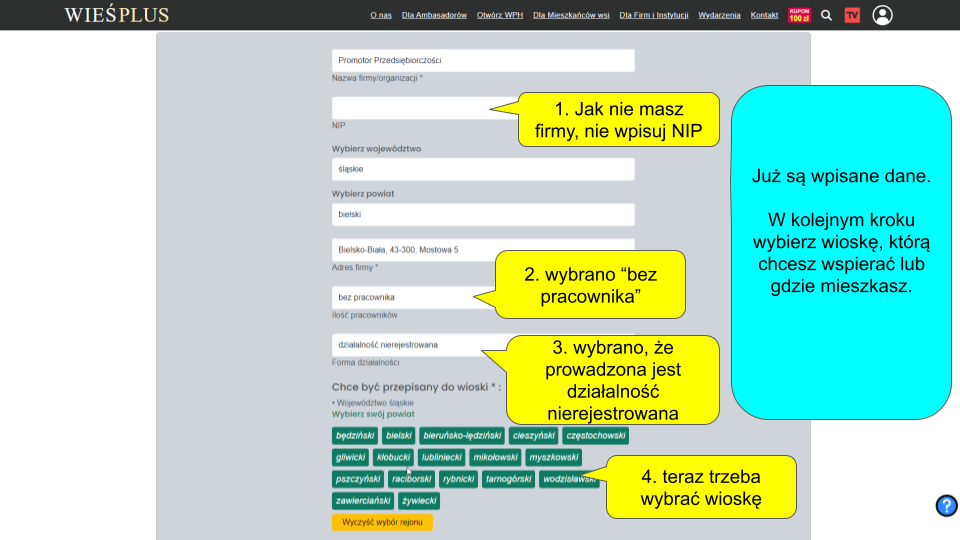Screen dimensions: 960x540
Task: Choose the 'żywiecki' powiat button
Action: click(x=419, y=501)
